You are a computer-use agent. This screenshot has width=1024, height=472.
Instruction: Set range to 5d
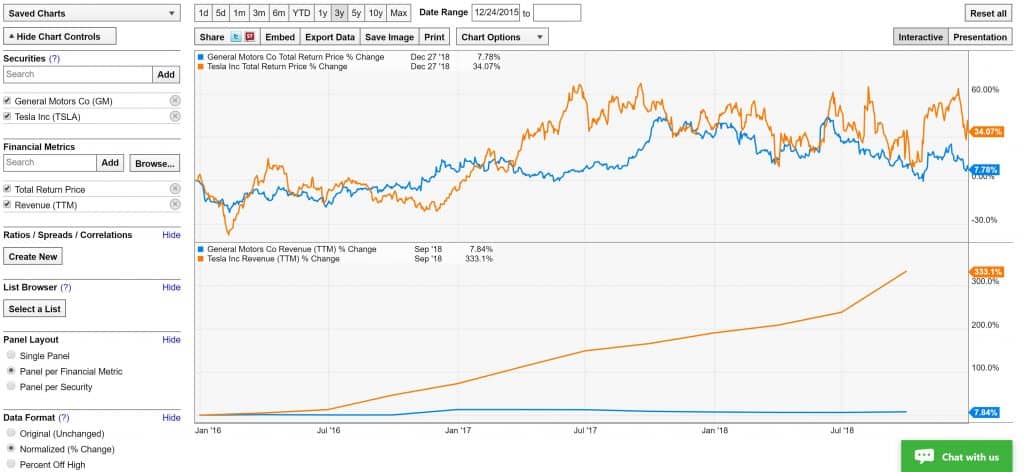pos(221,13)
